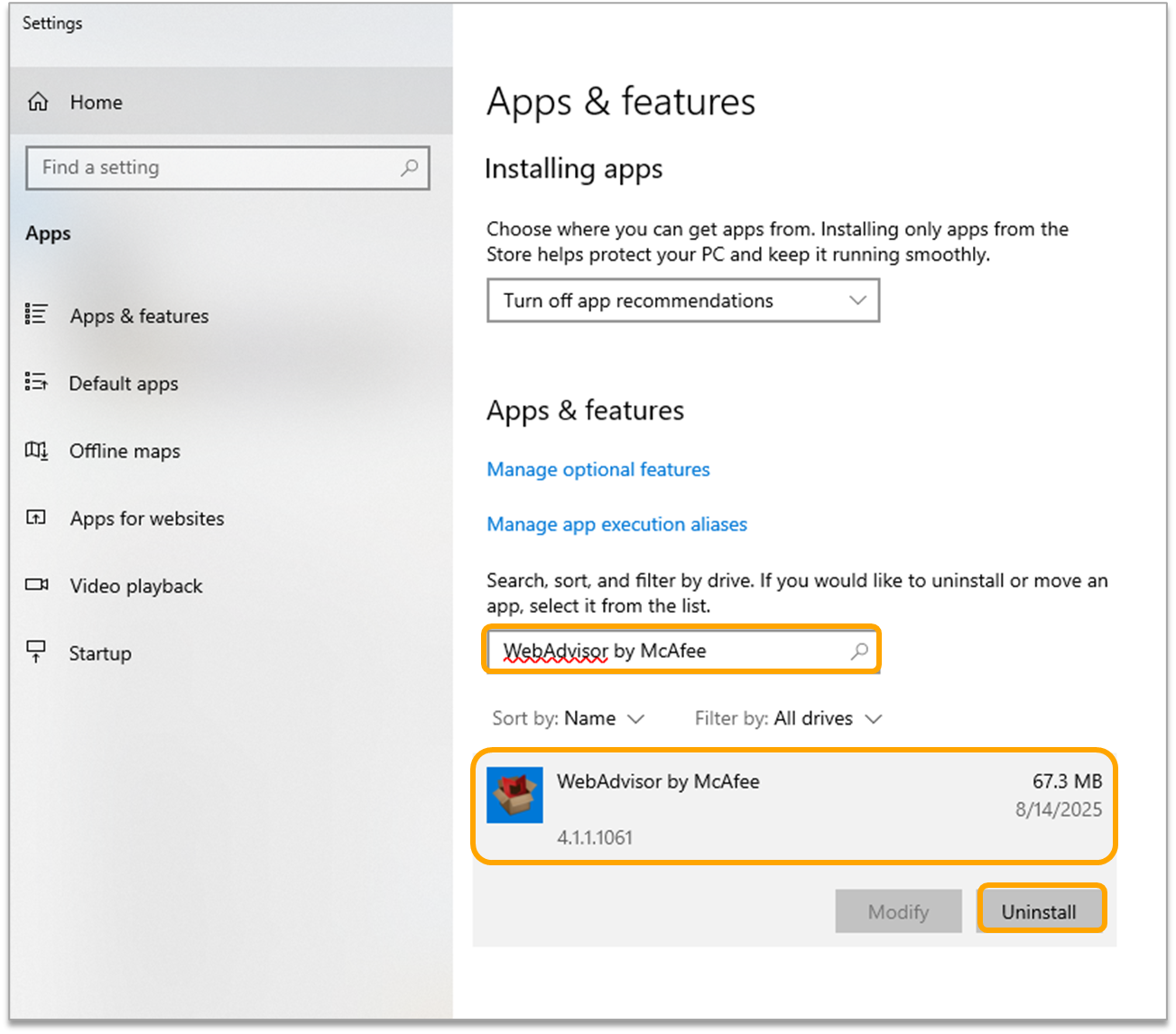Go to Startup settings page
Viewport: 1176px width, 1034px height.
[x=100, y=653]
